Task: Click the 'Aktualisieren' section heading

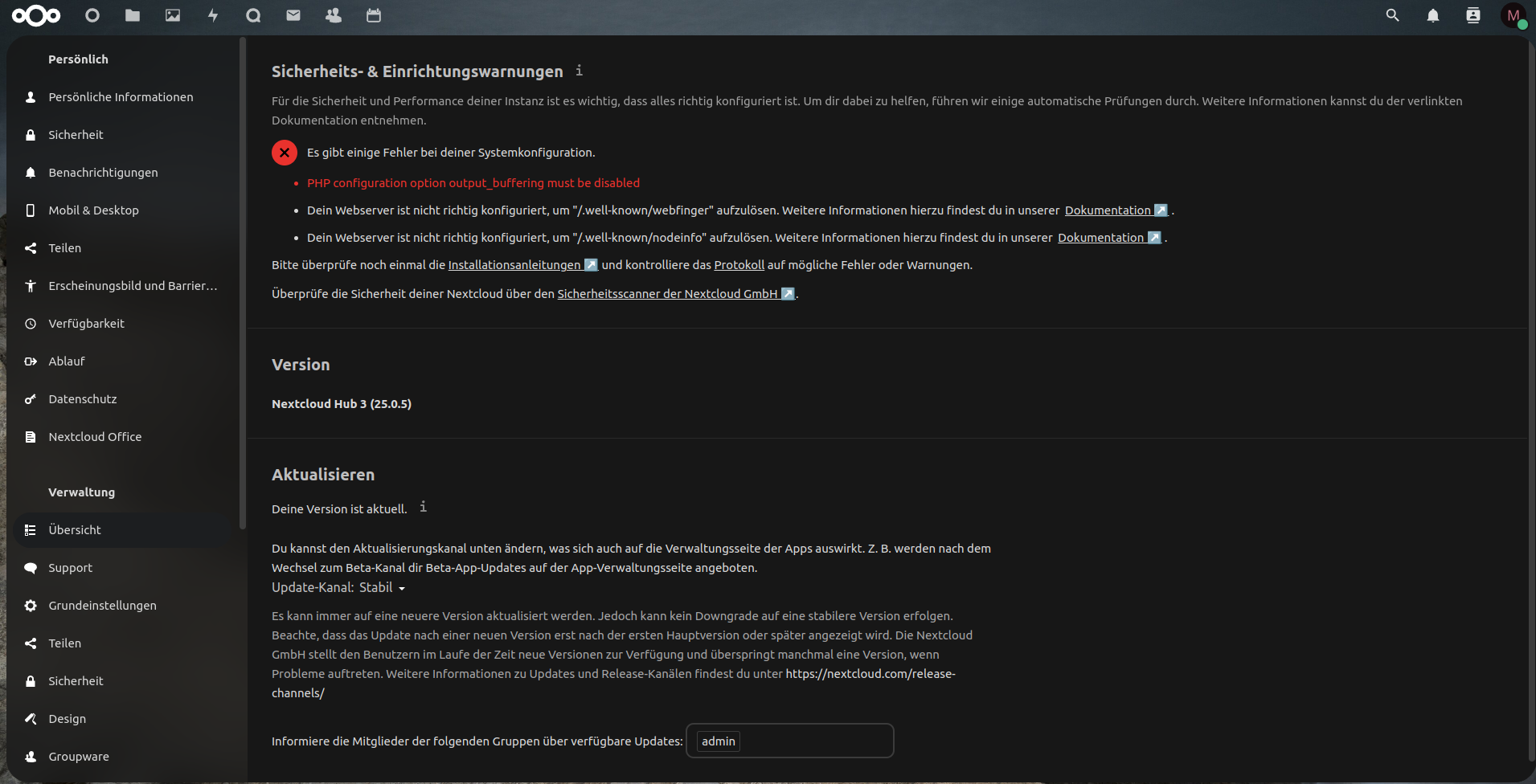Action: click(x=323, y=475)
